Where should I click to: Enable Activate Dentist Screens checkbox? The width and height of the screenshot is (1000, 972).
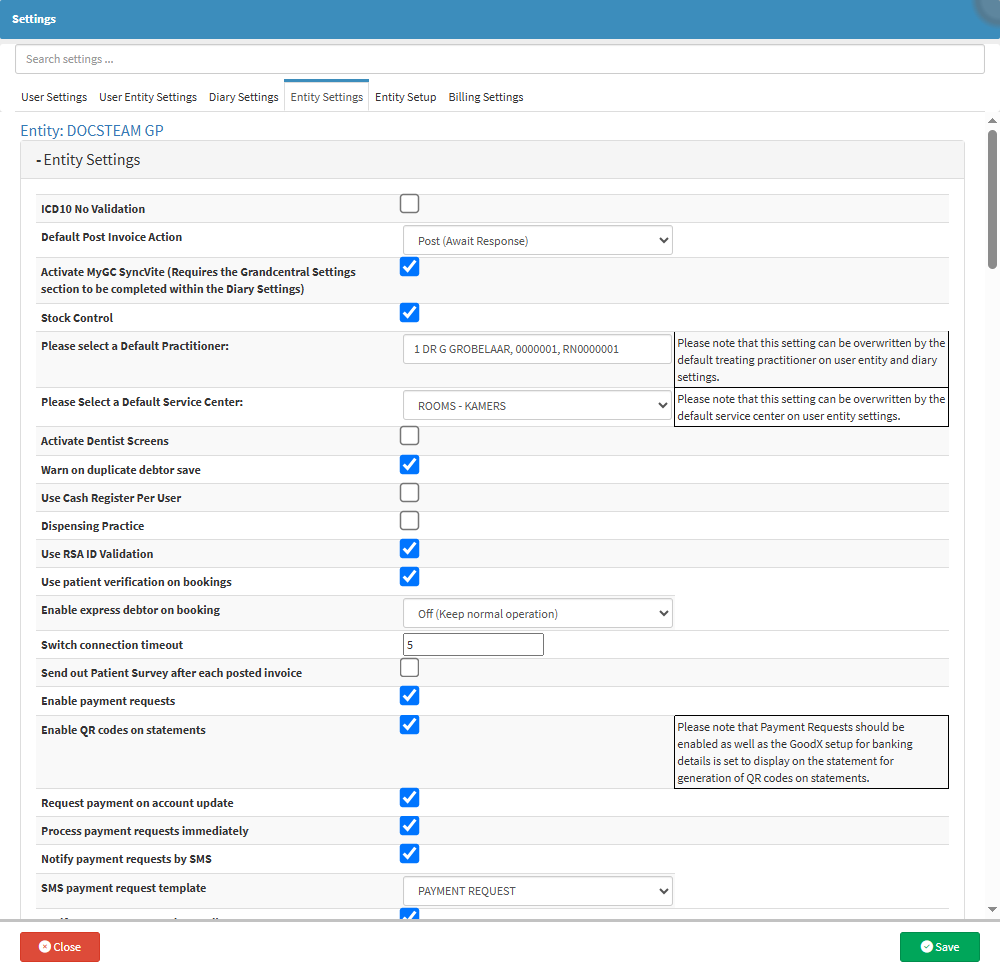pos(409,436)
